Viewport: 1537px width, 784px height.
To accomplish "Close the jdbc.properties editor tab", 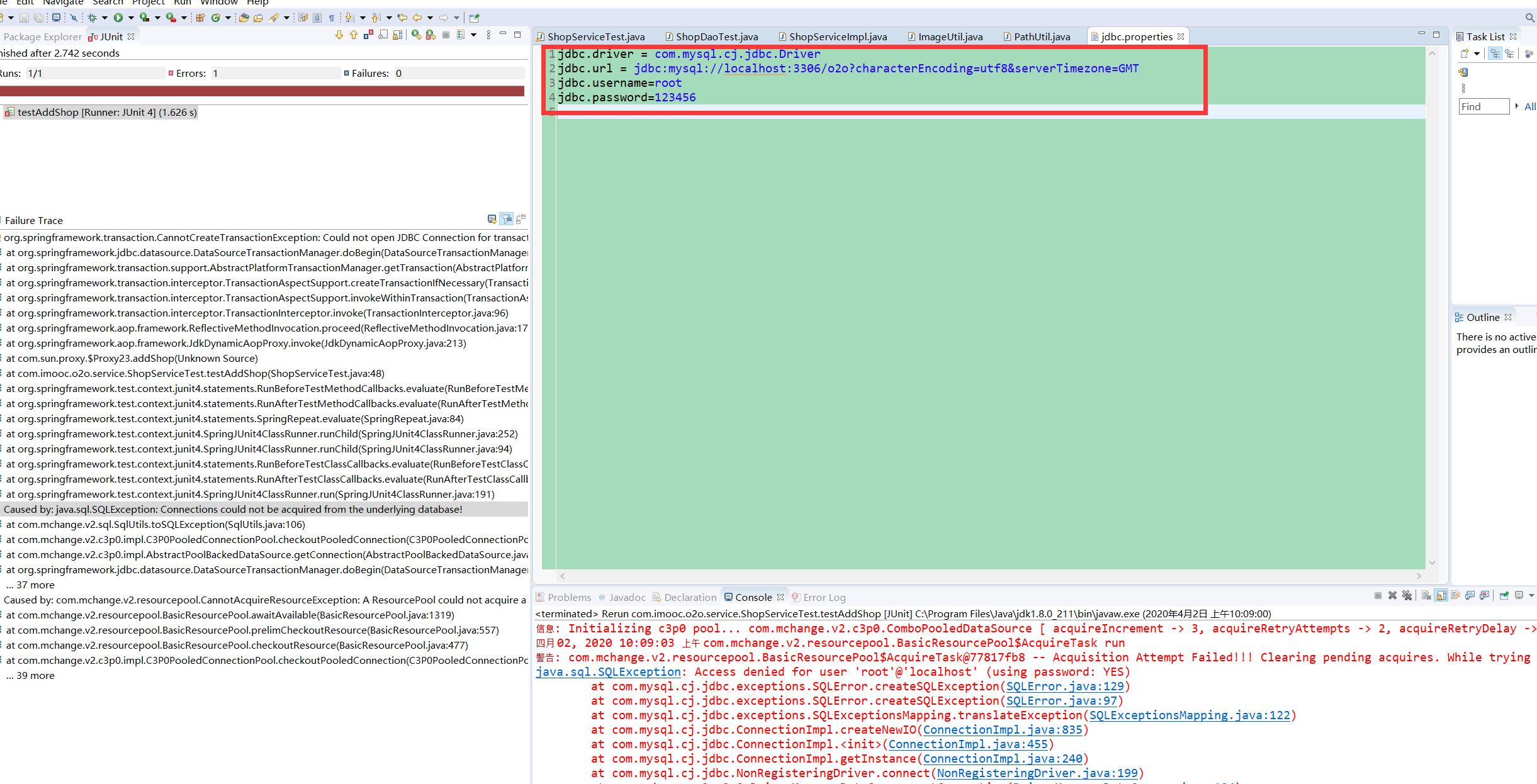I will click(1181, 36).
